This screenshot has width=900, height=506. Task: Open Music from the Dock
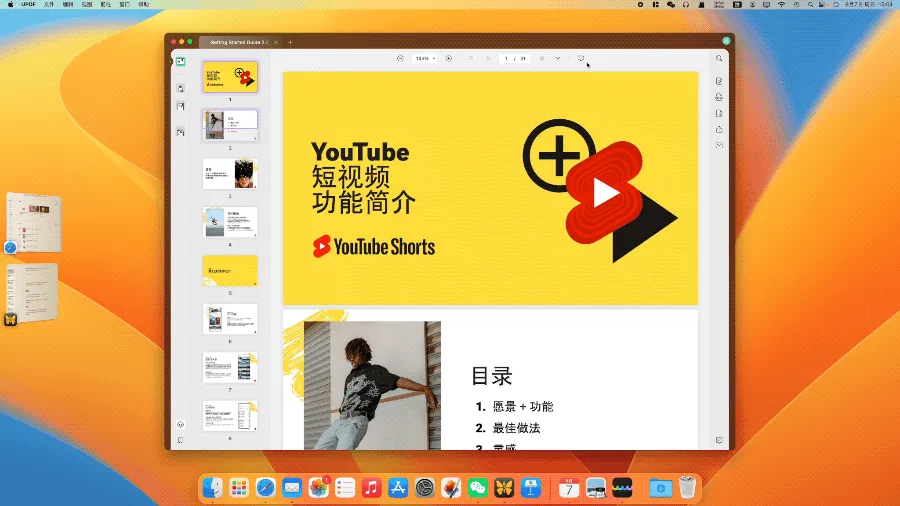point(371,488)
